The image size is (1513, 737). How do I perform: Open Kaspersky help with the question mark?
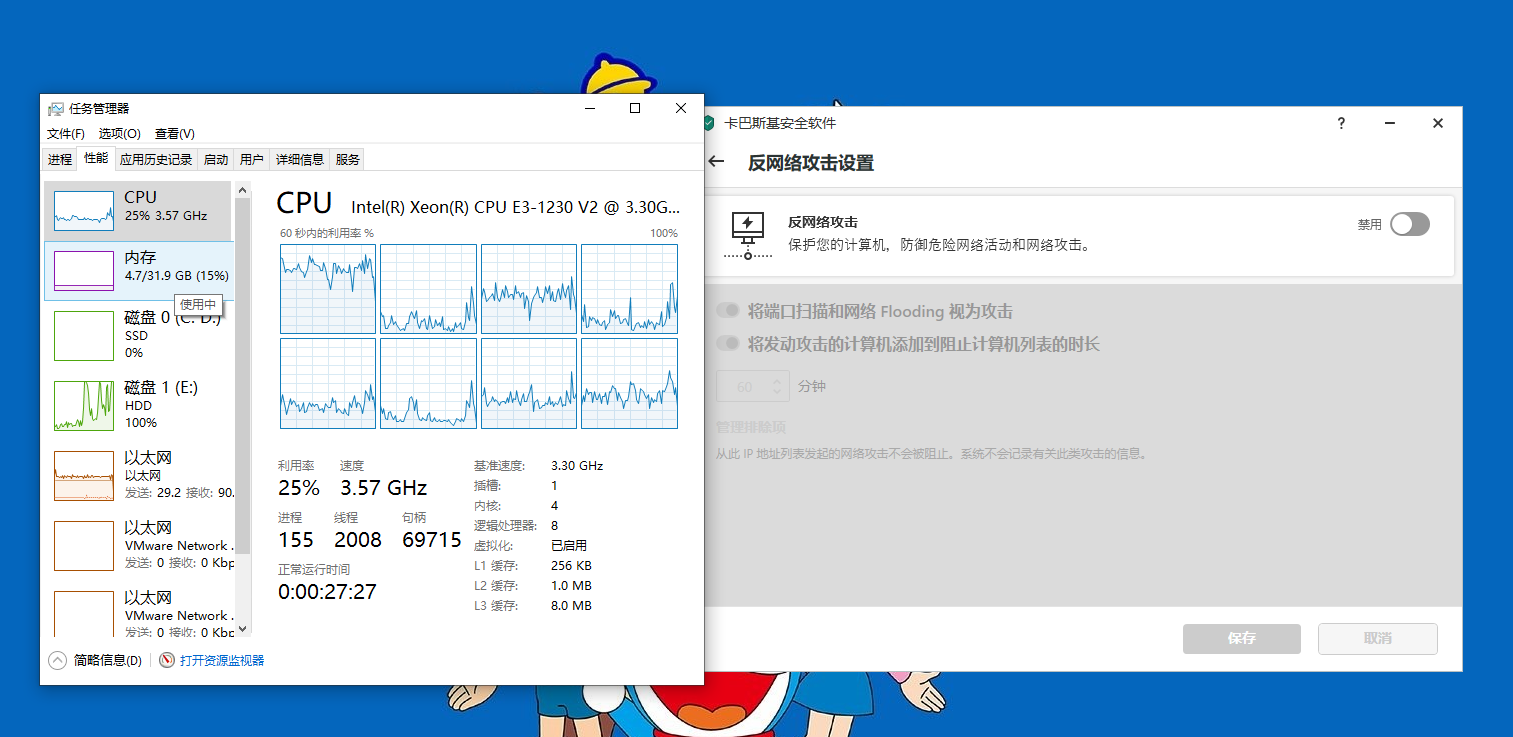click(x=1342, y=123)
